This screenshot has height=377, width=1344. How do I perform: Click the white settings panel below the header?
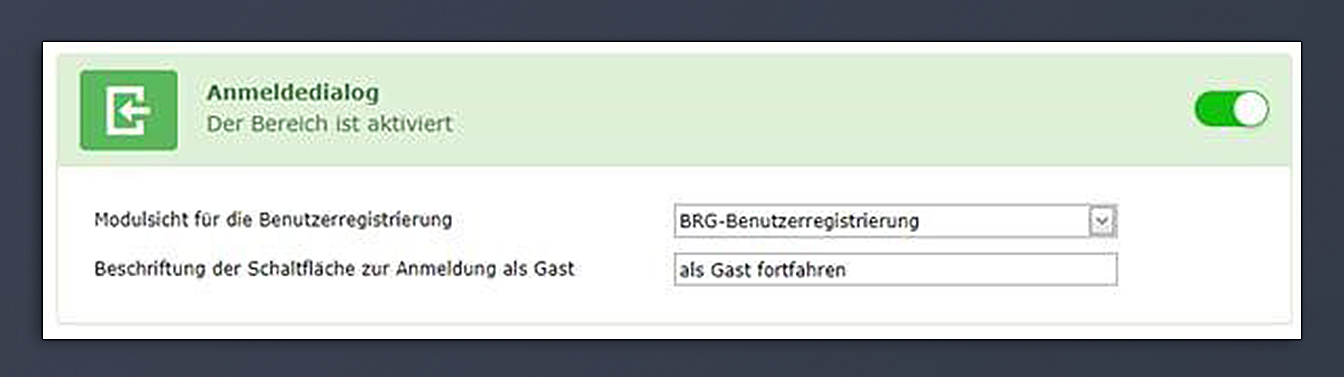coord(674,244)
